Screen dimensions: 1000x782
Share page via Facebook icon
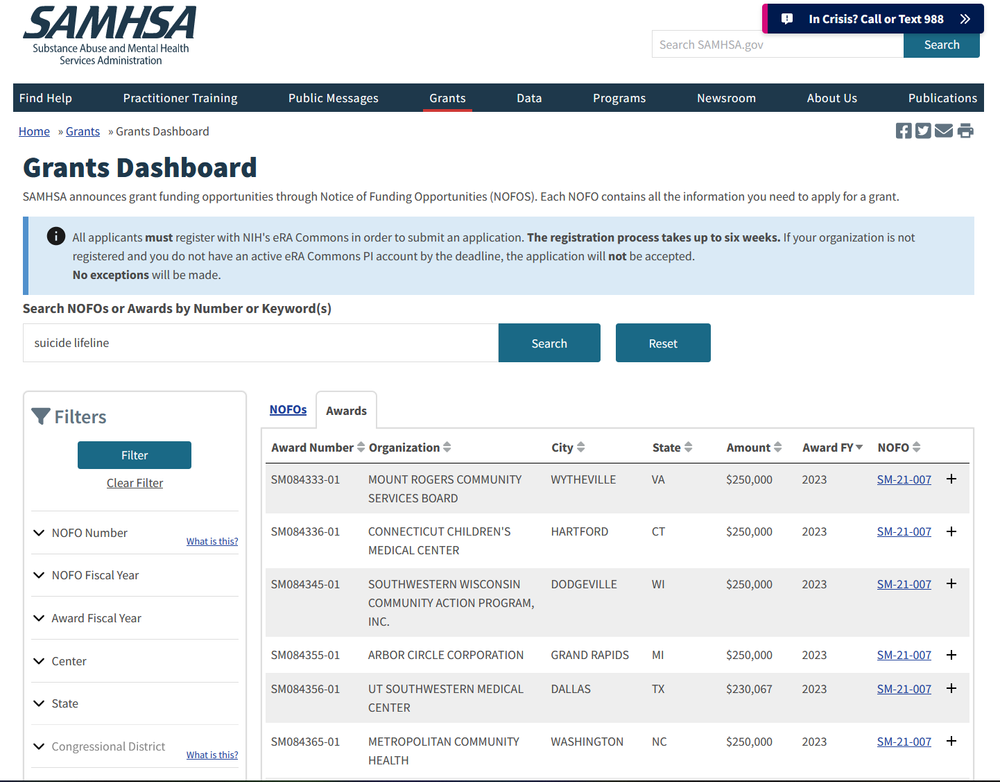[x=903, y=131]
